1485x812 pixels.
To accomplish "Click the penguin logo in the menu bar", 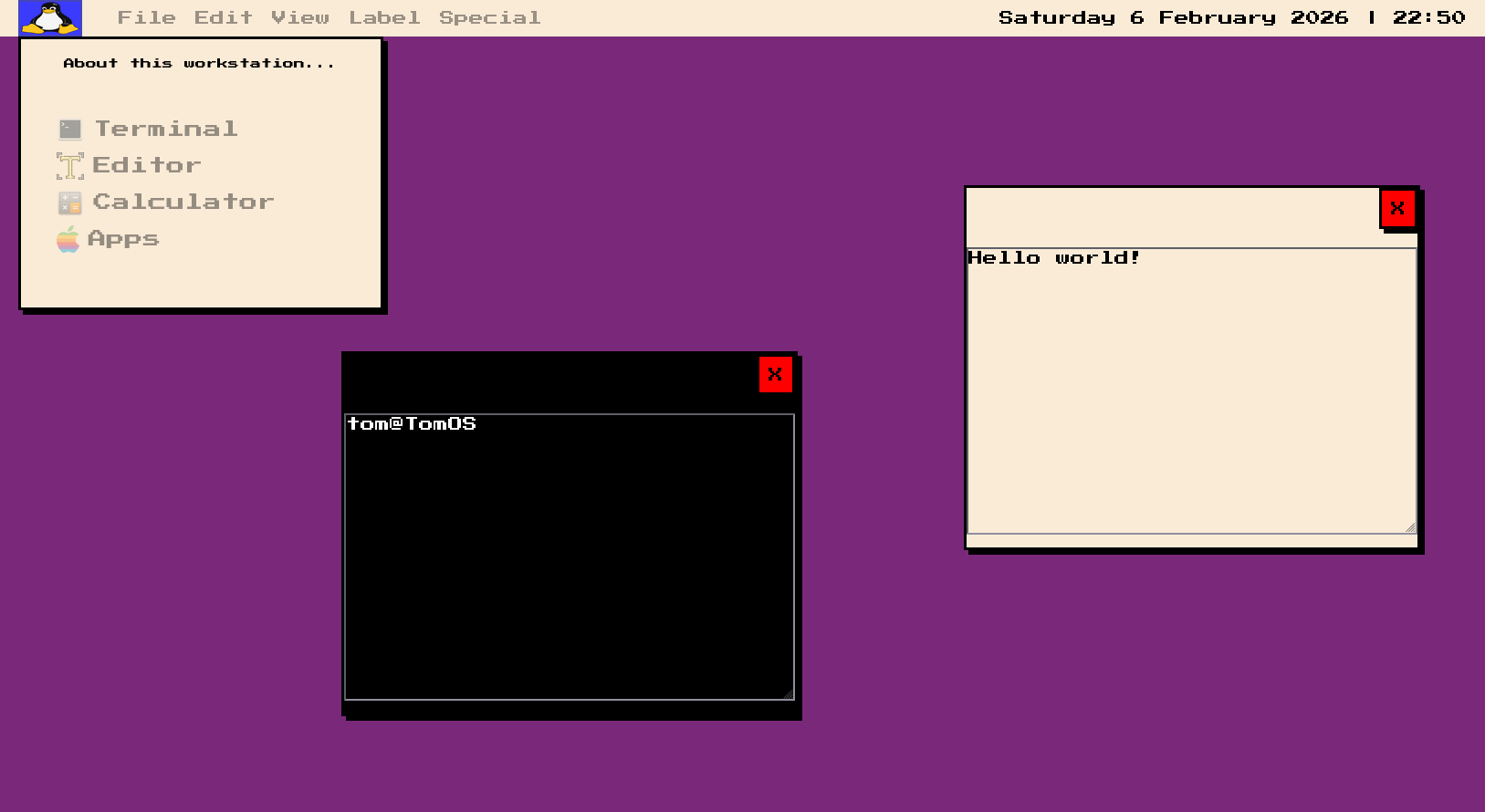I will (x=50, y=18).
